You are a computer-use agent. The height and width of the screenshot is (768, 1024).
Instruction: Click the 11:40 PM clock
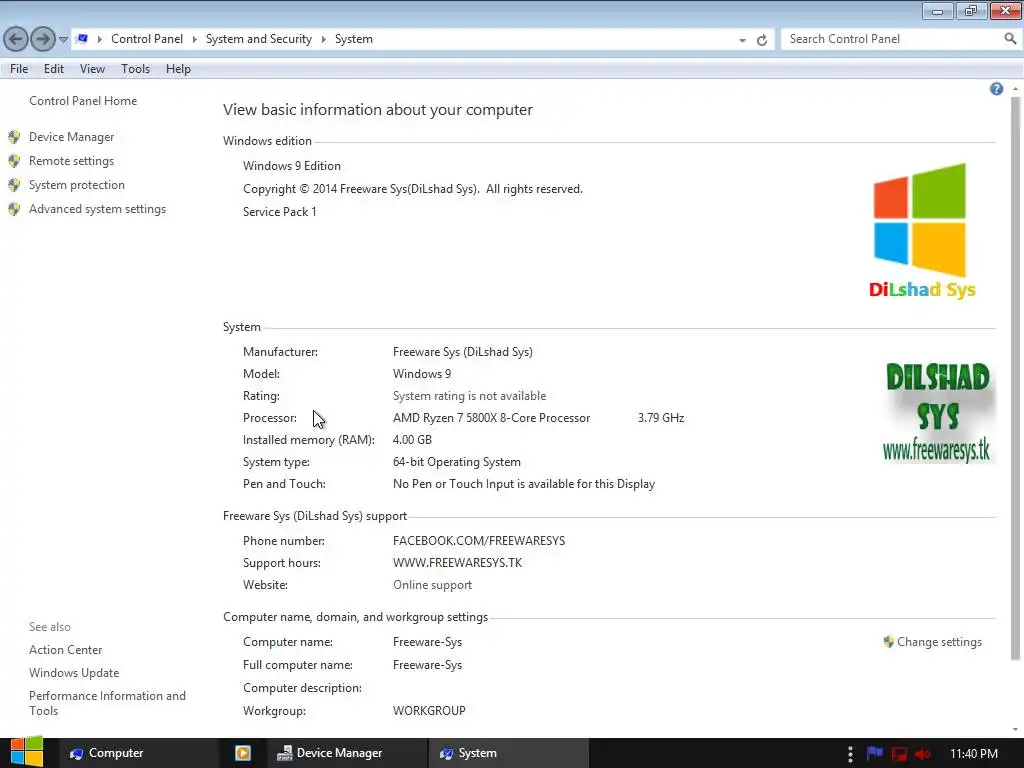coord(974,754)
